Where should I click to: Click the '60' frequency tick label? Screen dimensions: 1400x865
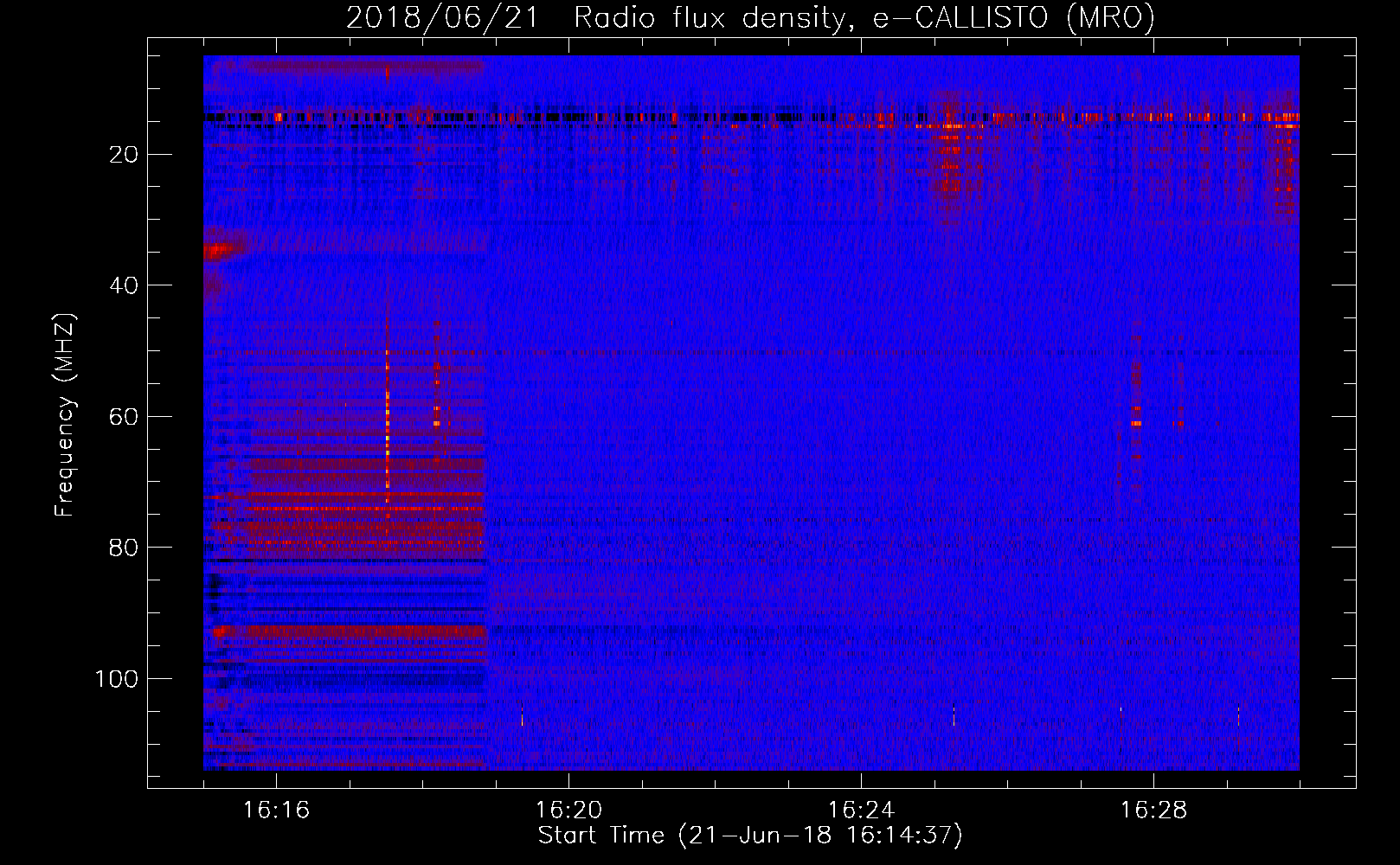tap(124, 417)
